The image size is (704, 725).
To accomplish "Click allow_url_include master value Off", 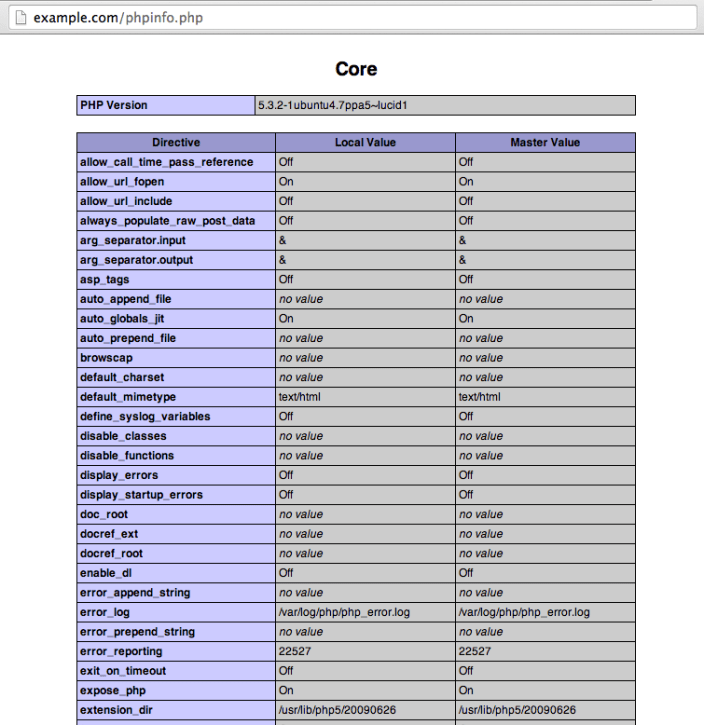I will coord(465,201).
